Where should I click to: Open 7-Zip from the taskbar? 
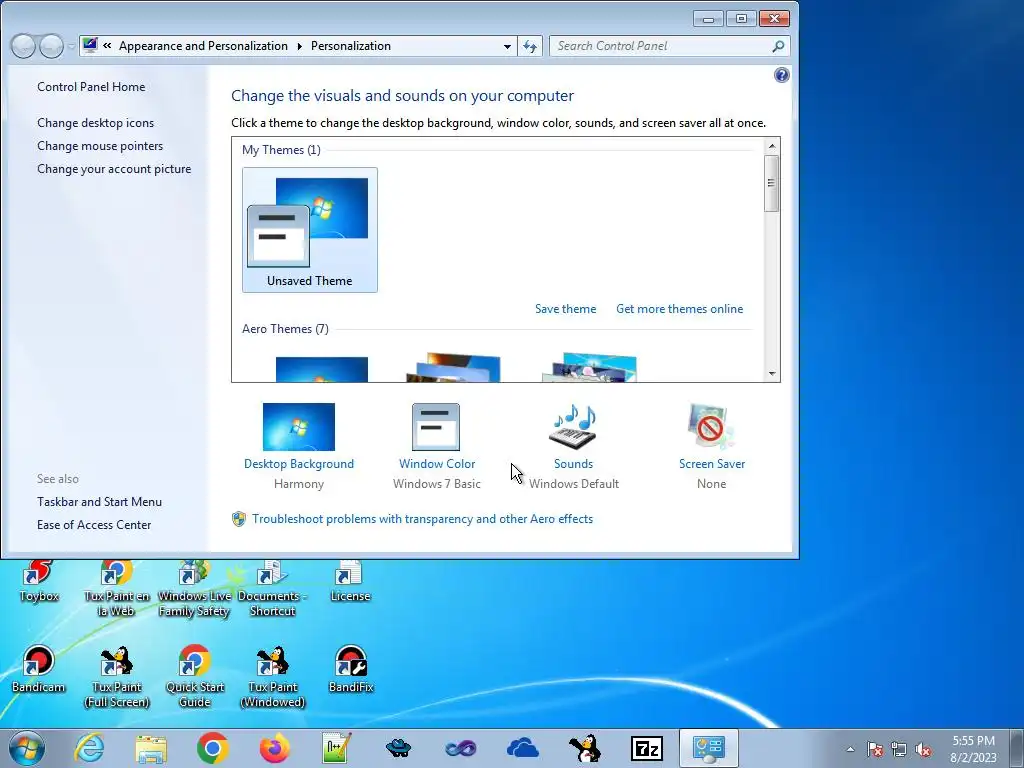click(647, 748)
